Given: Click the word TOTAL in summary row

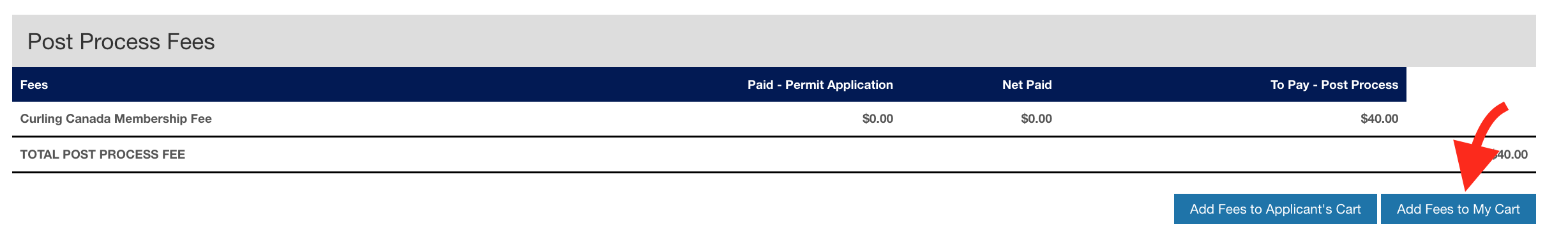Looking at the screenshot, I should (x=40, y=155).
